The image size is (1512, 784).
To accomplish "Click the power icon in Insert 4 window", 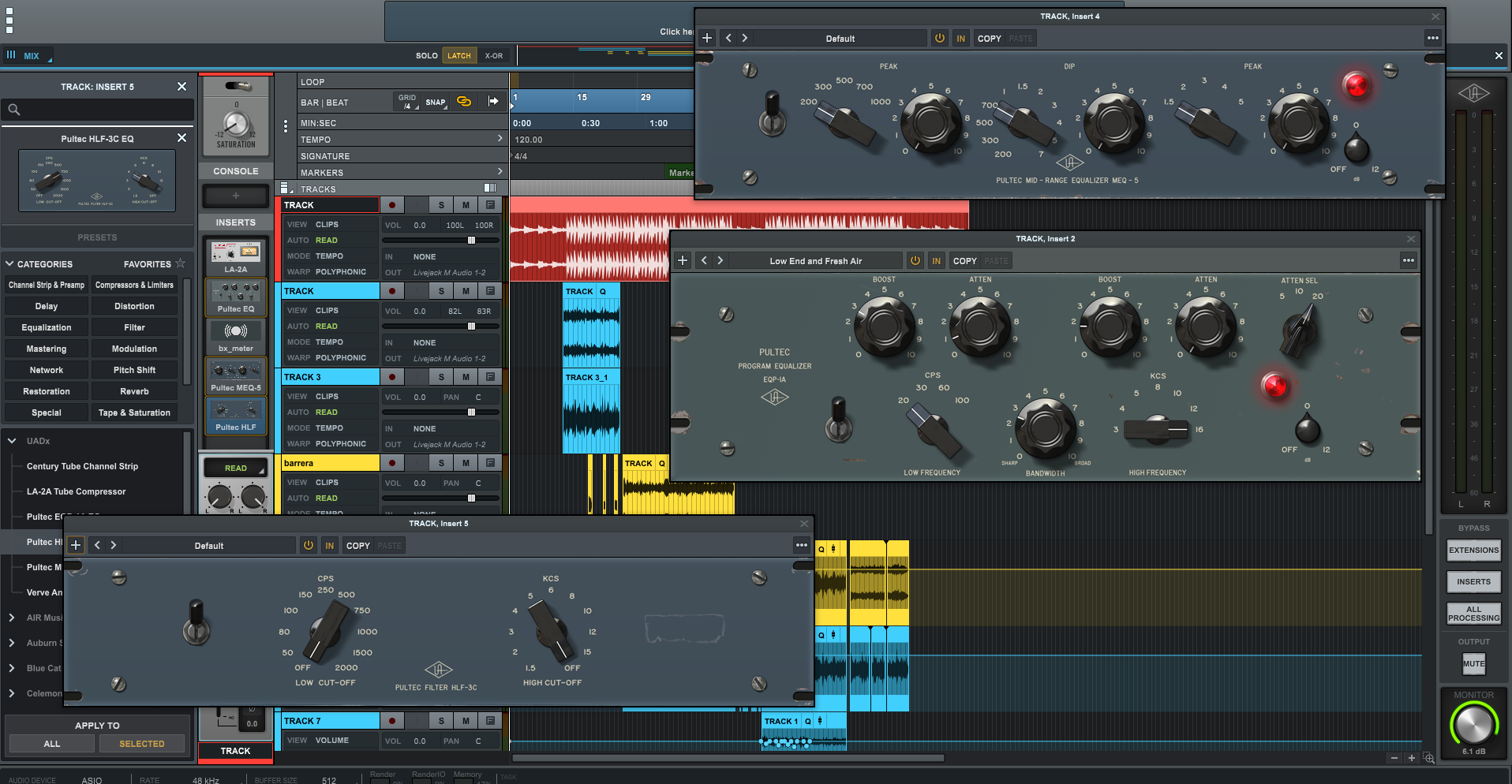I will [x=939, y=38].
